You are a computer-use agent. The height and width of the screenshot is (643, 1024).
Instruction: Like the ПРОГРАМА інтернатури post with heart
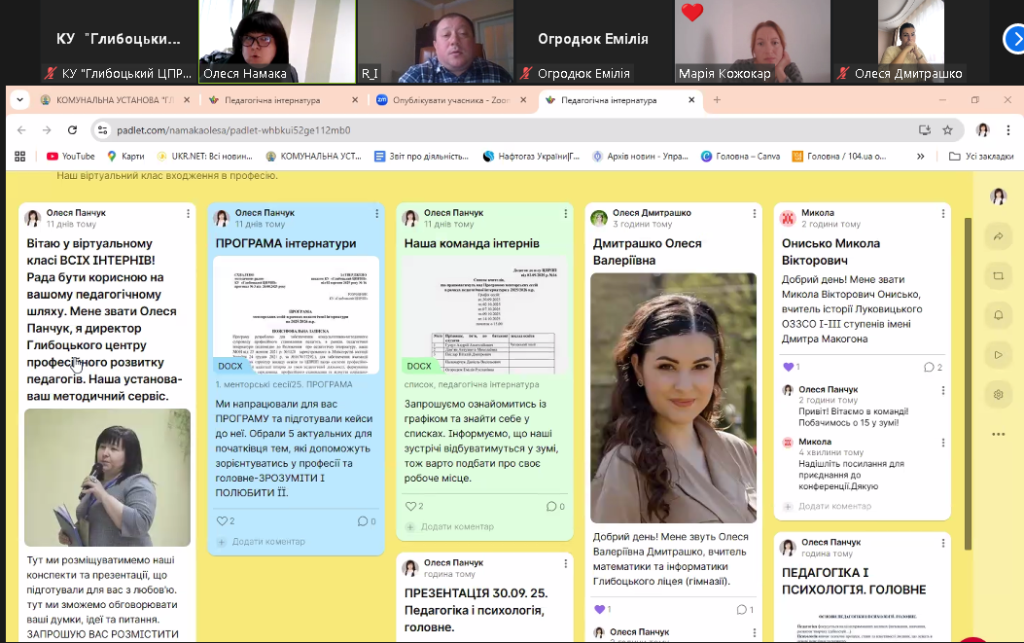pos(222,521)
